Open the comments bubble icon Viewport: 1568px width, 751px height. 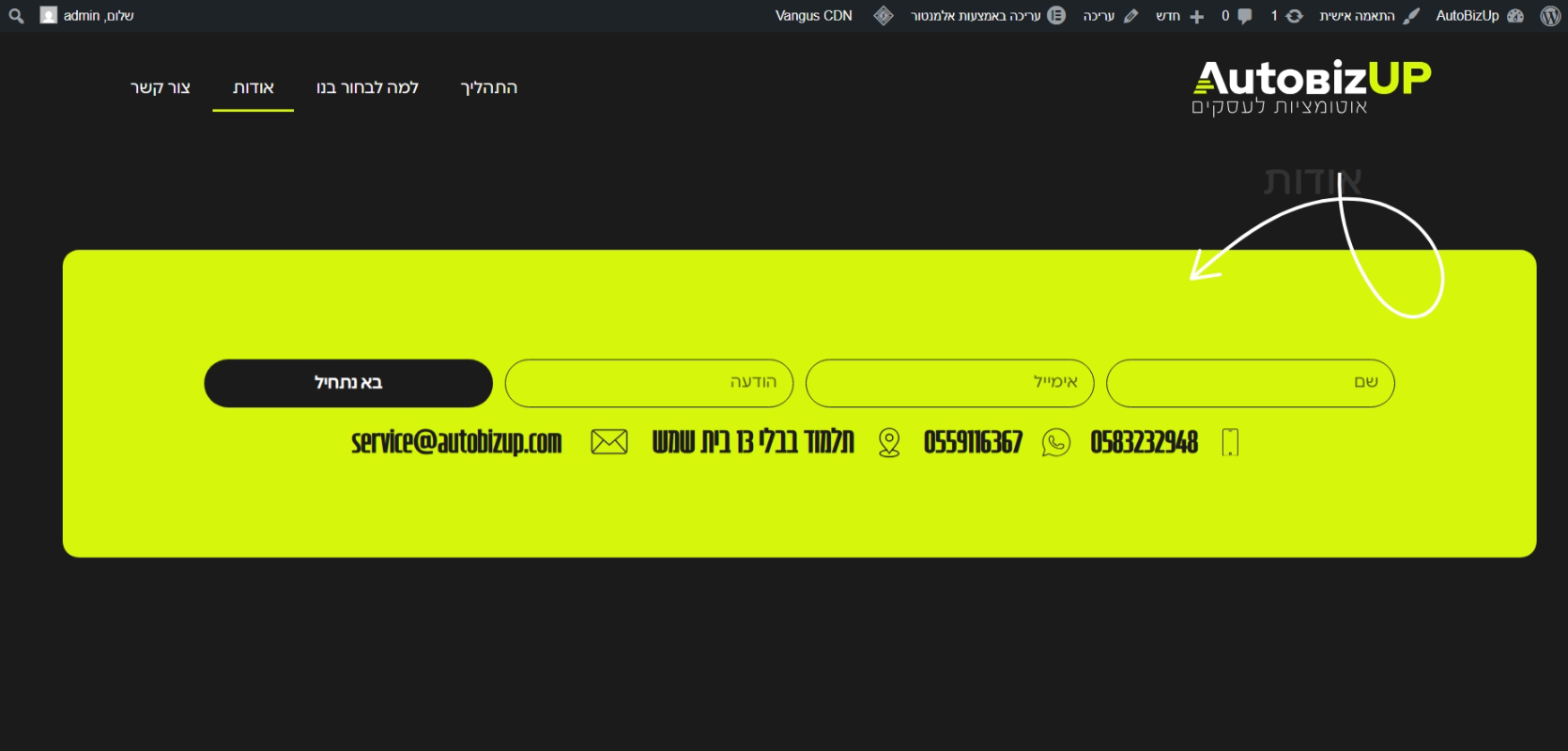point(1245,16)
